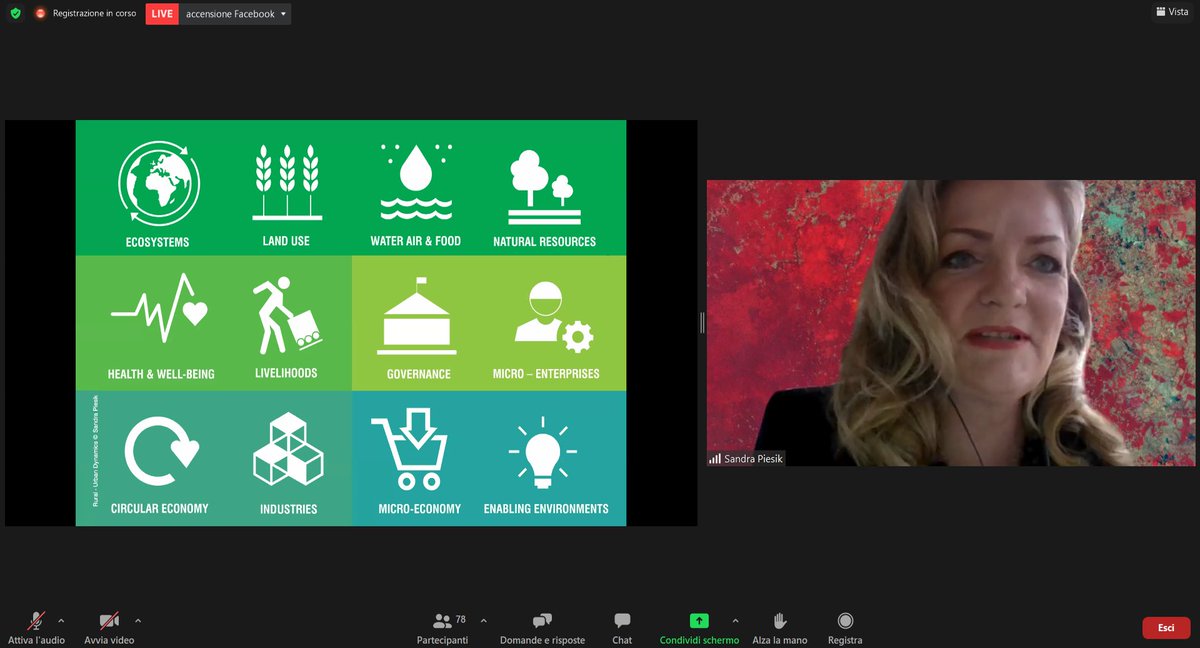The height and width of the screenshot is (648, 1200).
Task: Click the Land Use wheat icon
Action: [x=287, y=182]
